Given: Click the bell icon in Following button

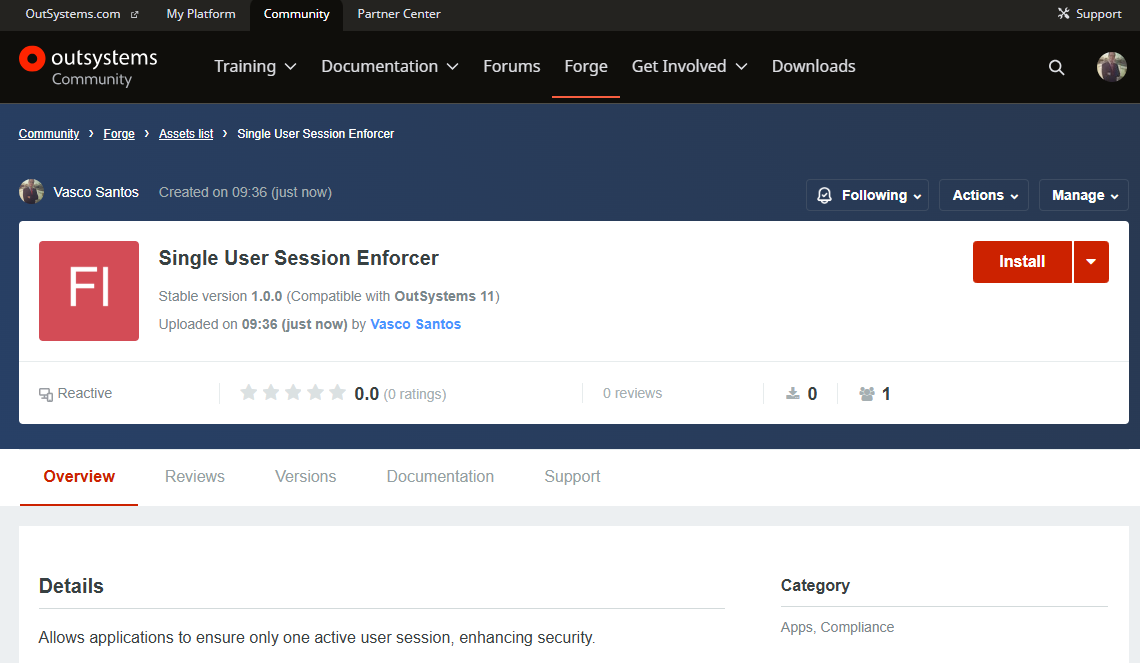Looking at the screenshot, I should click(x=824, y=196).
